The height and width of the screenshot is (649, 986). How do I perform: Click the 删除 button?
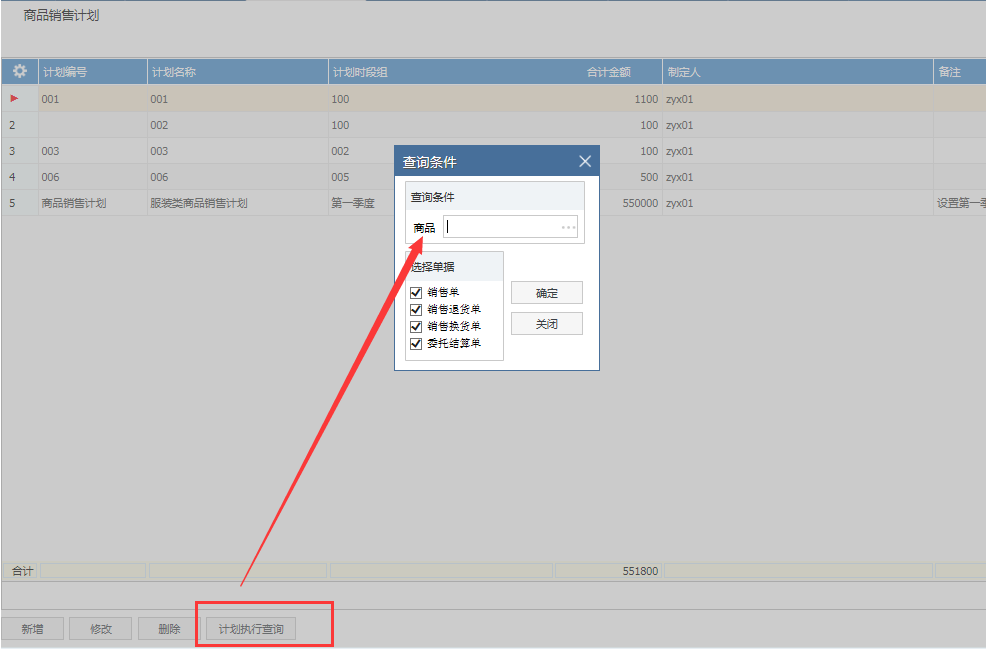coord(169,629)
